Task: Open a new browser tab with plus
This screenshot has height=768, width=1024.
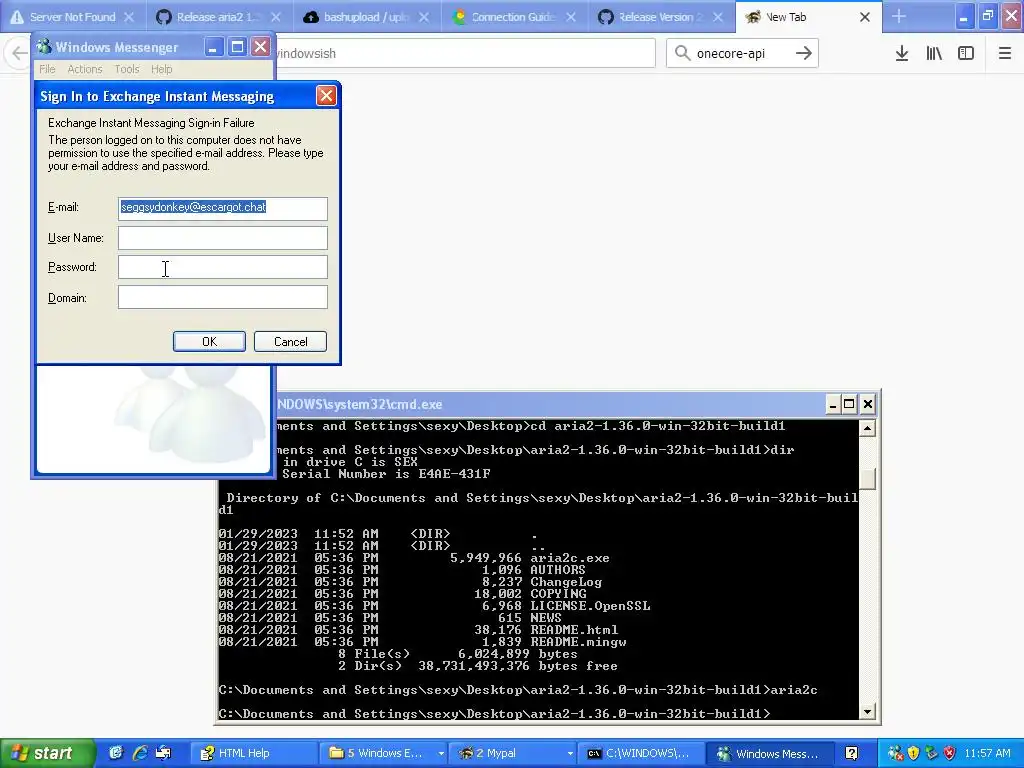Action: click(x=899, y=17)
